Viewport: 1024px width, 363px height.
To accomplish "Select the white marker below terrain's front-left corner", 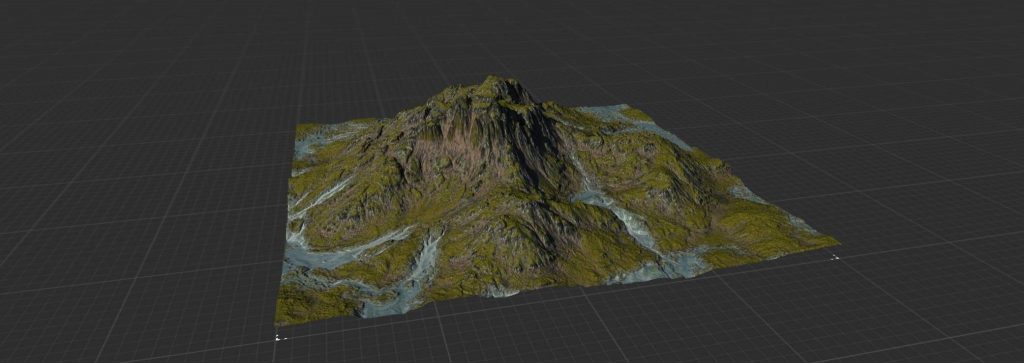I will tap(281, 338).
